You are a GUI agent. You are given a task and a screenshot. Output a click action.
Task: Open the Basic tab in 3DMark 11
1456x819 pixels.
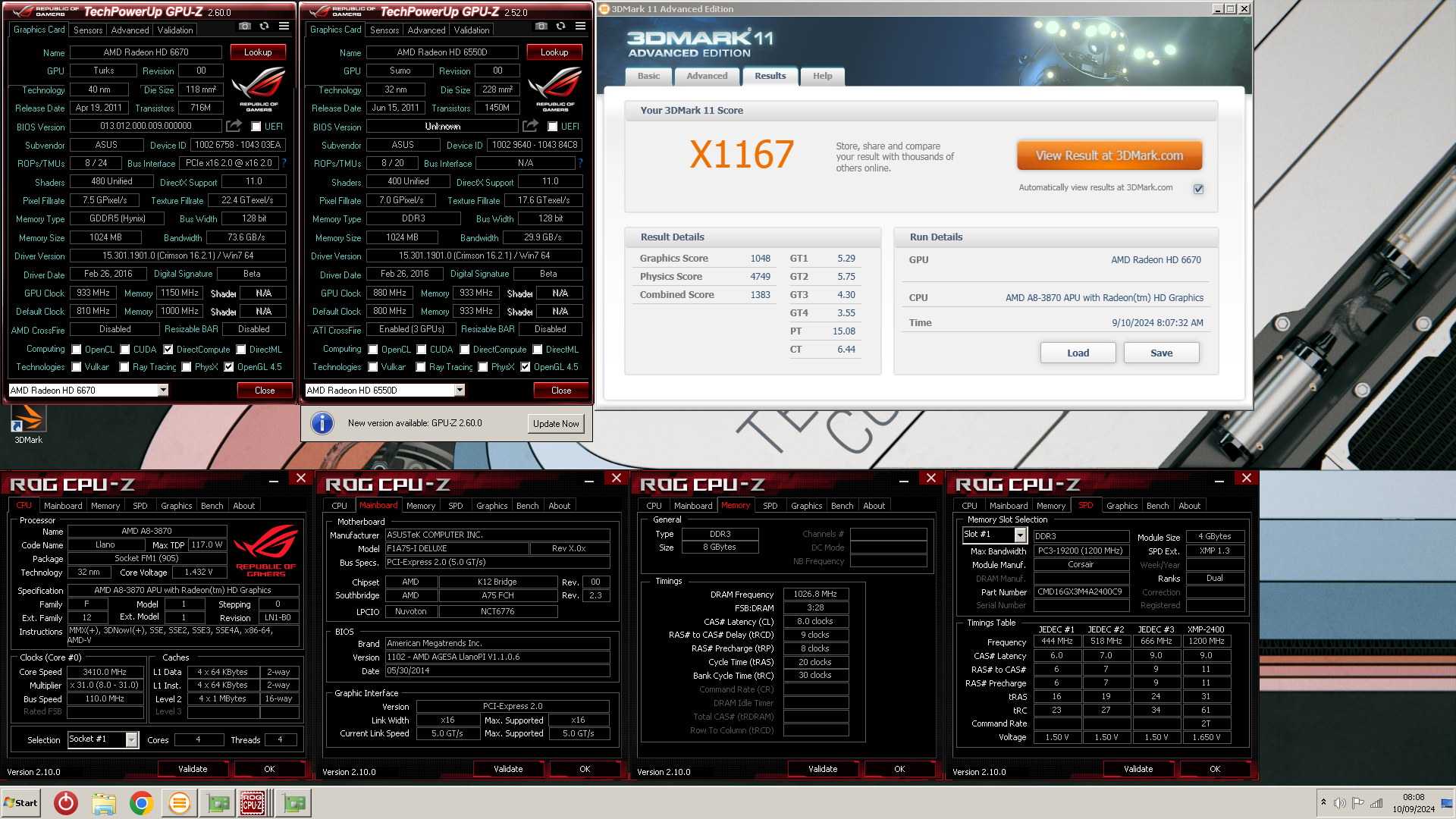(x=648, y=76)
